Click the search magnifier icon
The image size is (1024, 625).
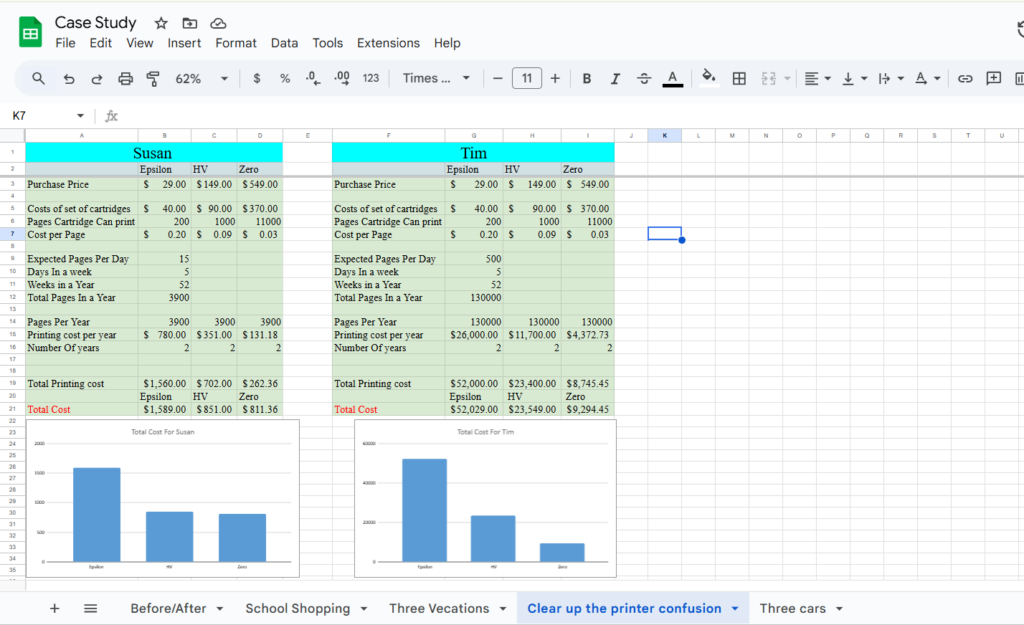point(39,79)
